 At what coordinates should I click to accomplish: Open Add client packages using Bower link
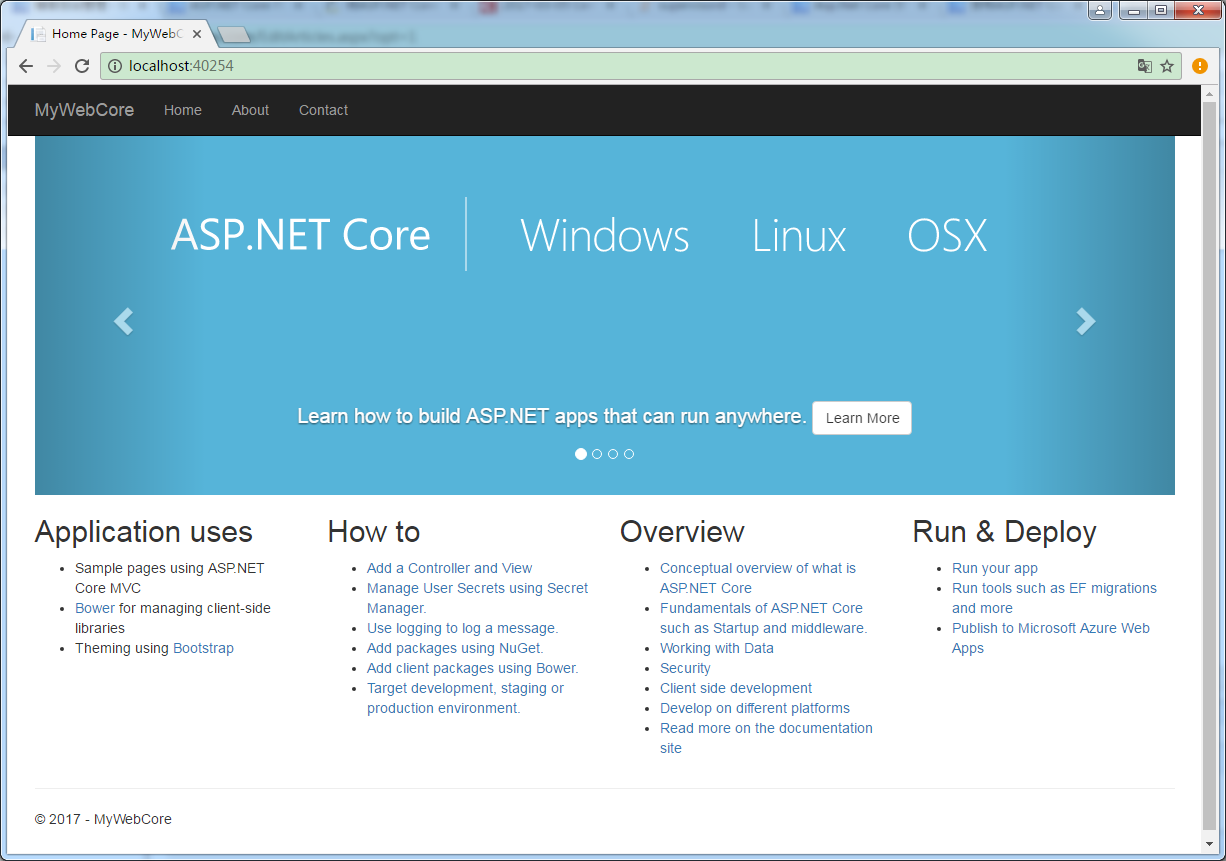[x=473, y=668]
